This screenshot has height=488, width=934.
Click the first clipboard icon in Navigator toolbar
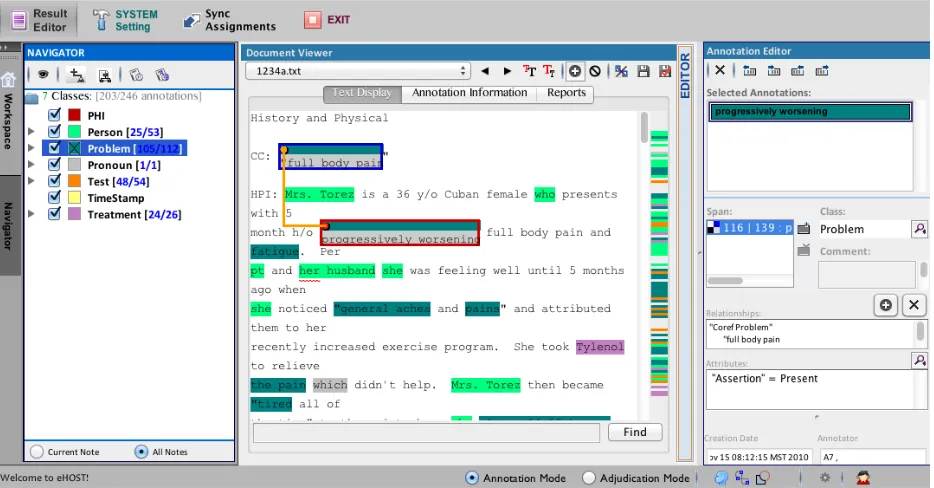(x=136, y=75)
